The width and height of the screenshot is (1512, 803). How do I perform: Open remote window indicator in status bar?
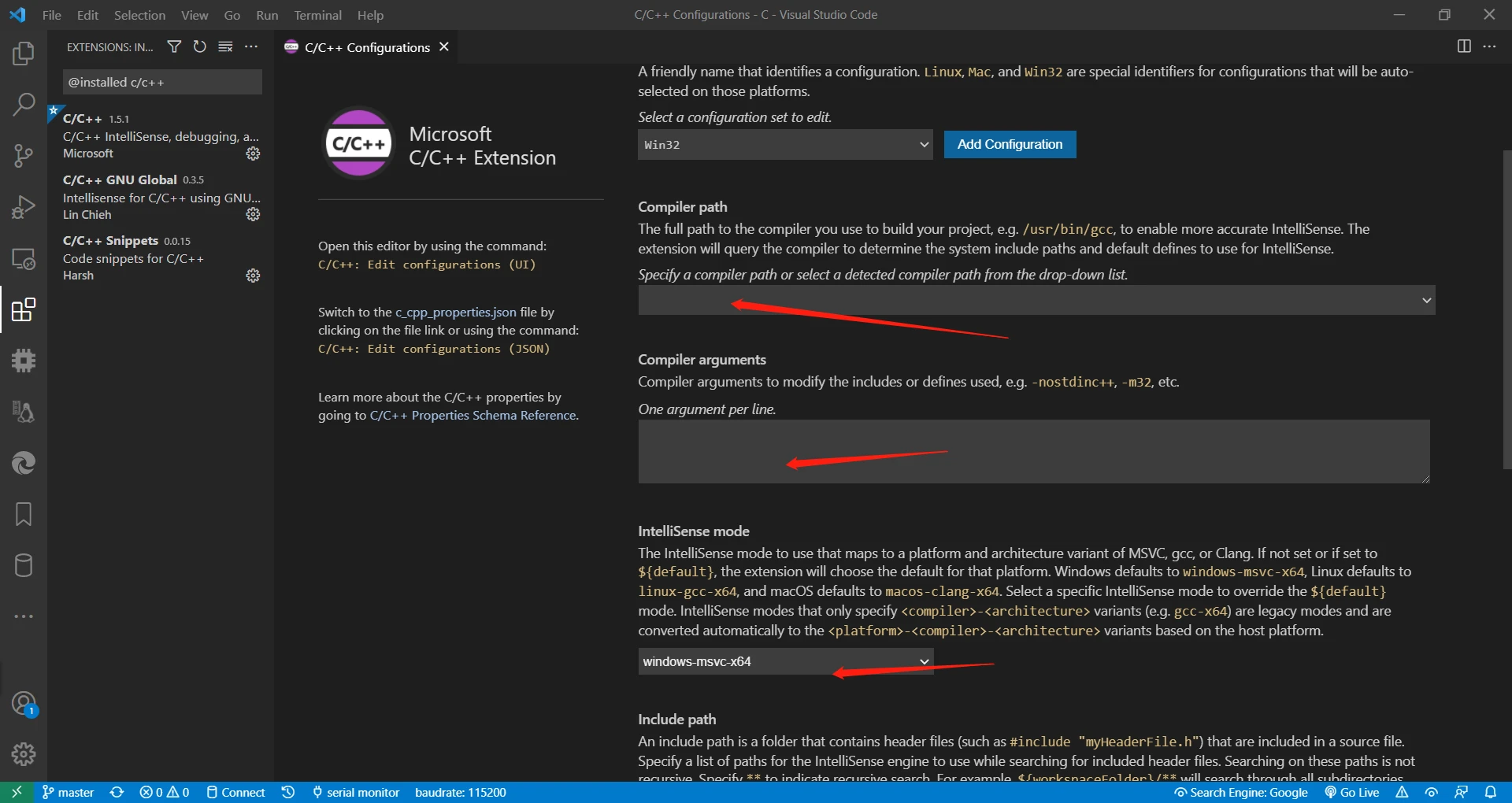pyautogui.click(x=17, y=792)
